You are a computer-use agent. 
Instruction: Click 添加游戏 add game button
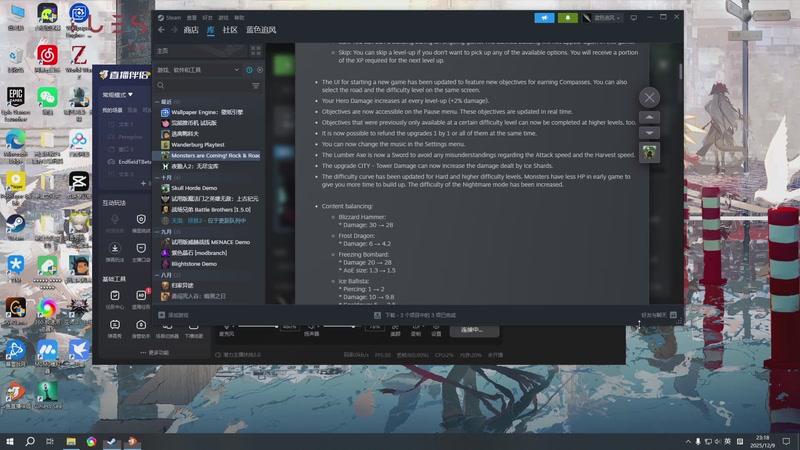(173, 315)
